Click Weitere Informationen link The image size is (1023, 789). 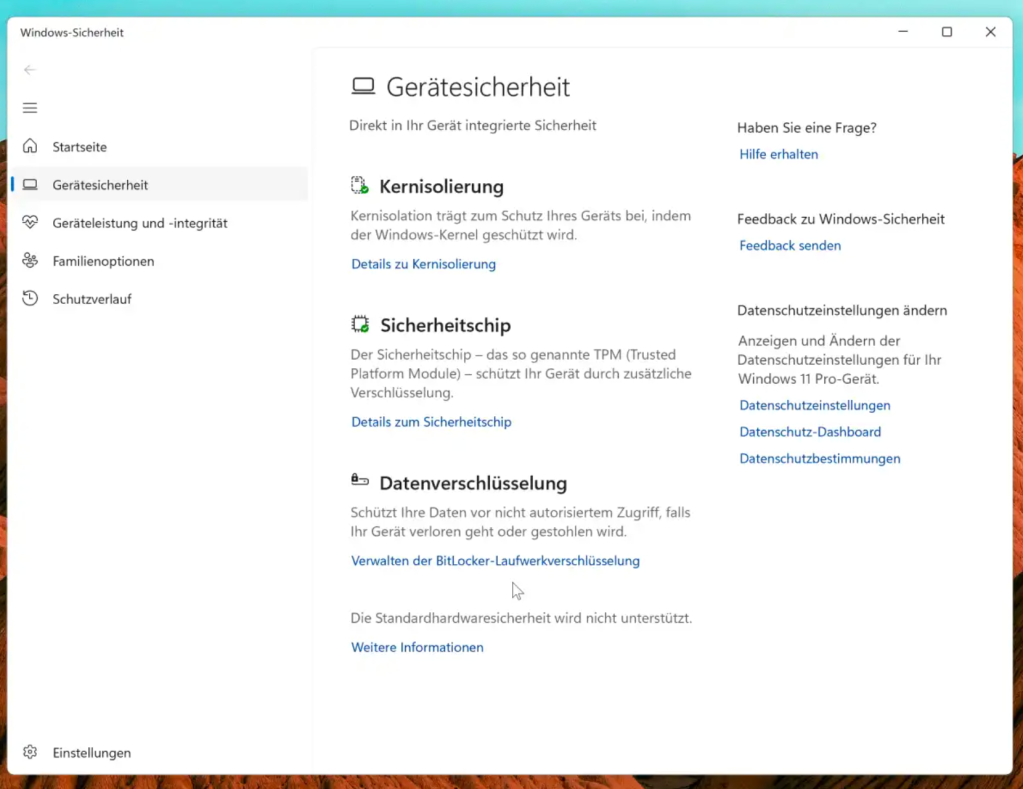coord(417,647)
